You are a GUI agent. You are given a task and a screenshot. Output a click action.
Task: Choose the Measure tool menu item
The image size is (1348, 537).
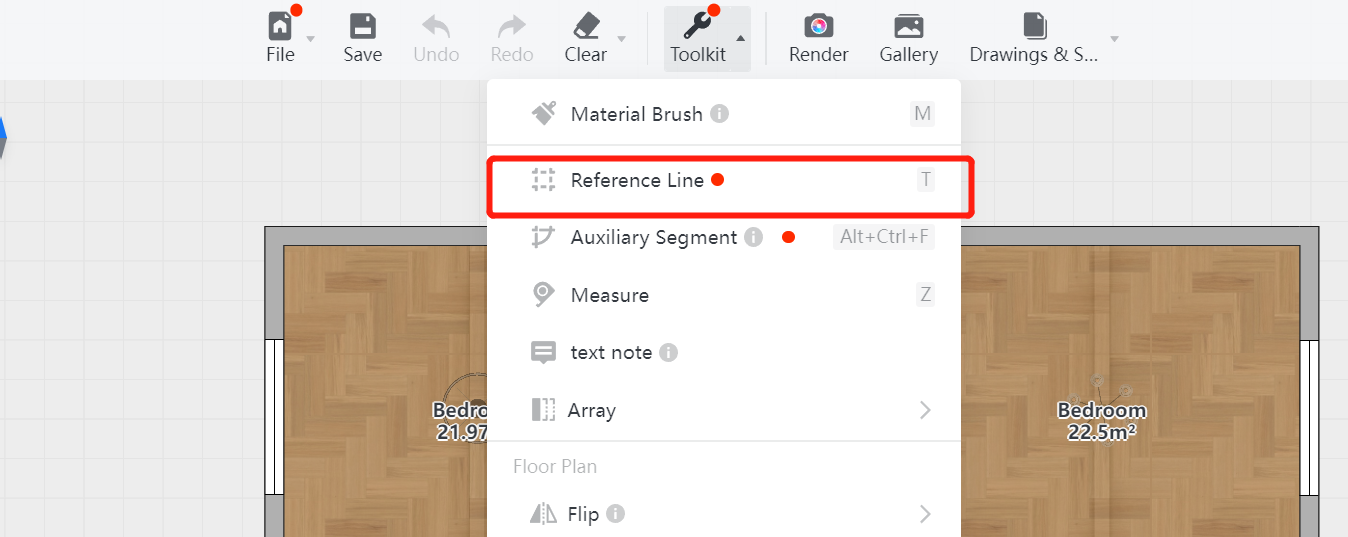(609, 295)
